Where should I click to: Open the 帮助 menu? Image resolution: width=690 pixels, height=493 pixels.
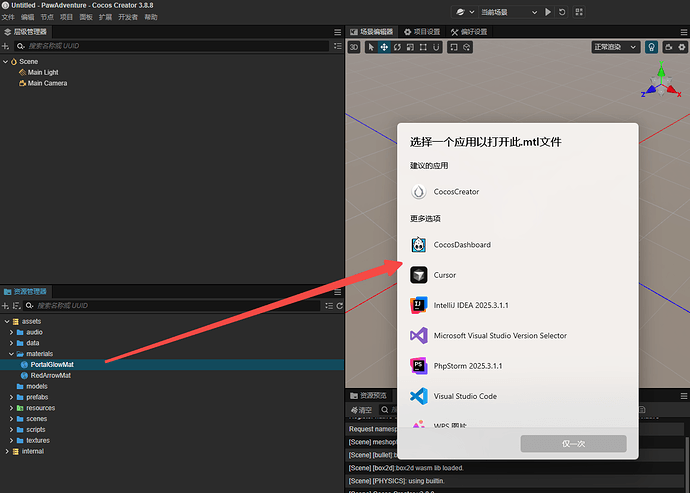(x=150, y=17)
